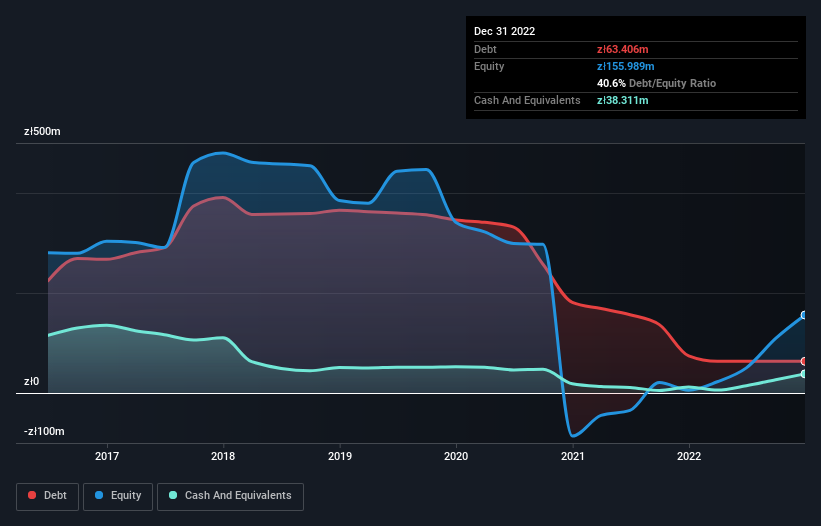Click the 2022 x-axis label
Viewport: 821px width, 526px height.
point(689,456)
